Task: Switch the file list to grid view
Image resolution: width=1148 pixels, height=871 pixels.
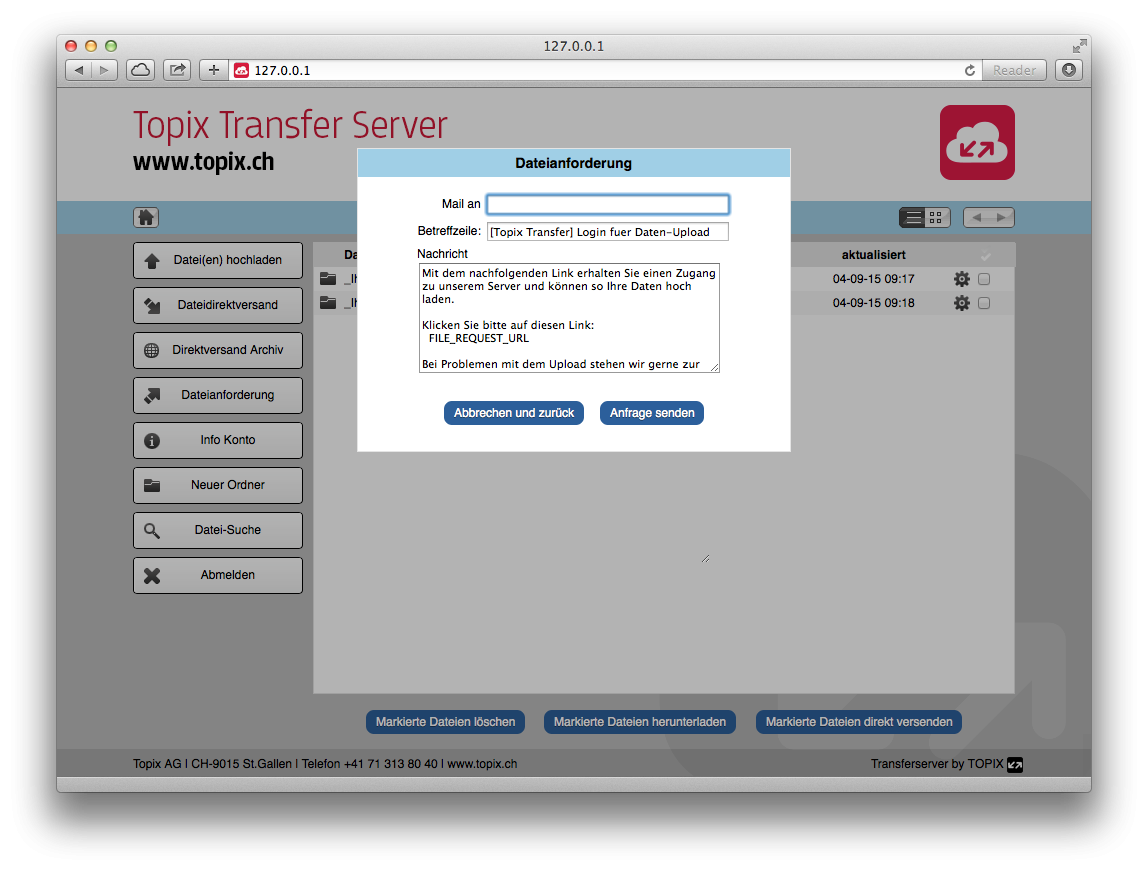Action: click(x=937, y=217)
